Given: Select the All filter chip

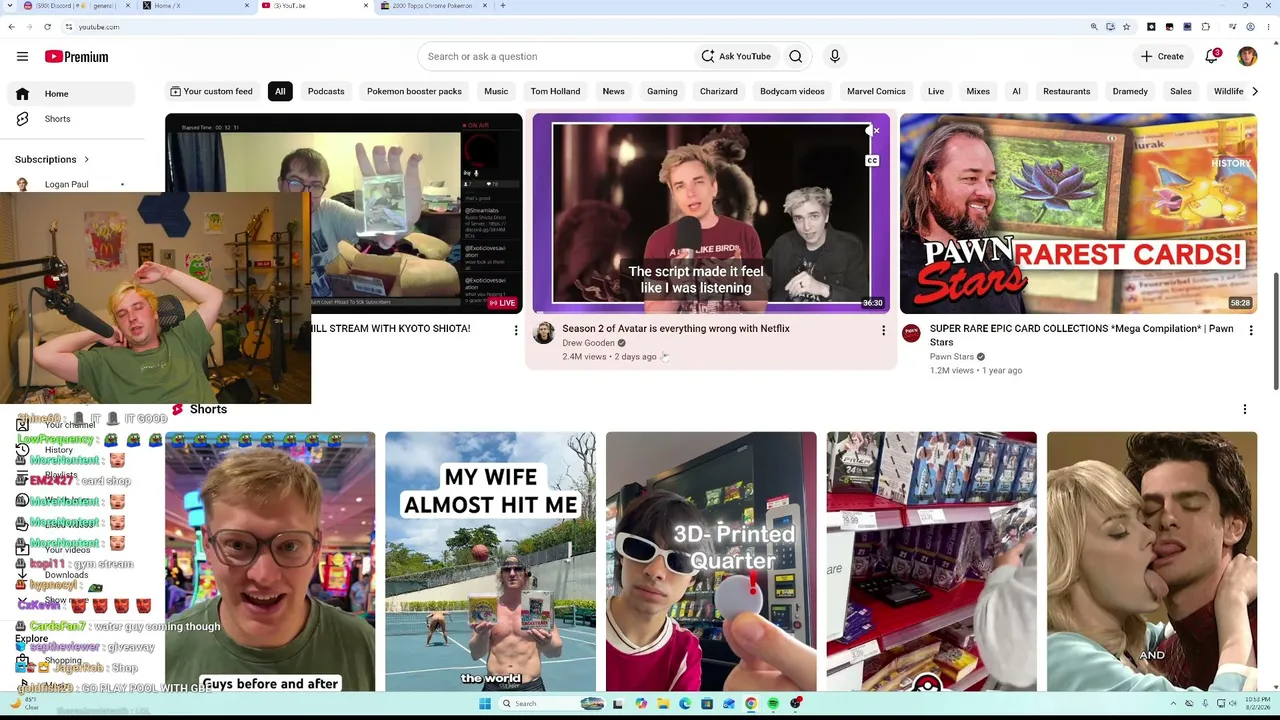Looking at the screenshot, I should 280,92.
